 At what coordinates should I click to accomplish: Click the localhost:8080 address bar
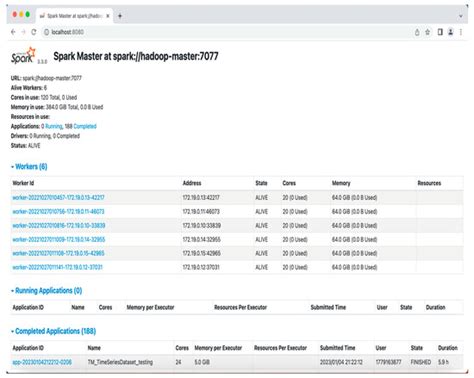pyautogui.click(x=227, y=32)
